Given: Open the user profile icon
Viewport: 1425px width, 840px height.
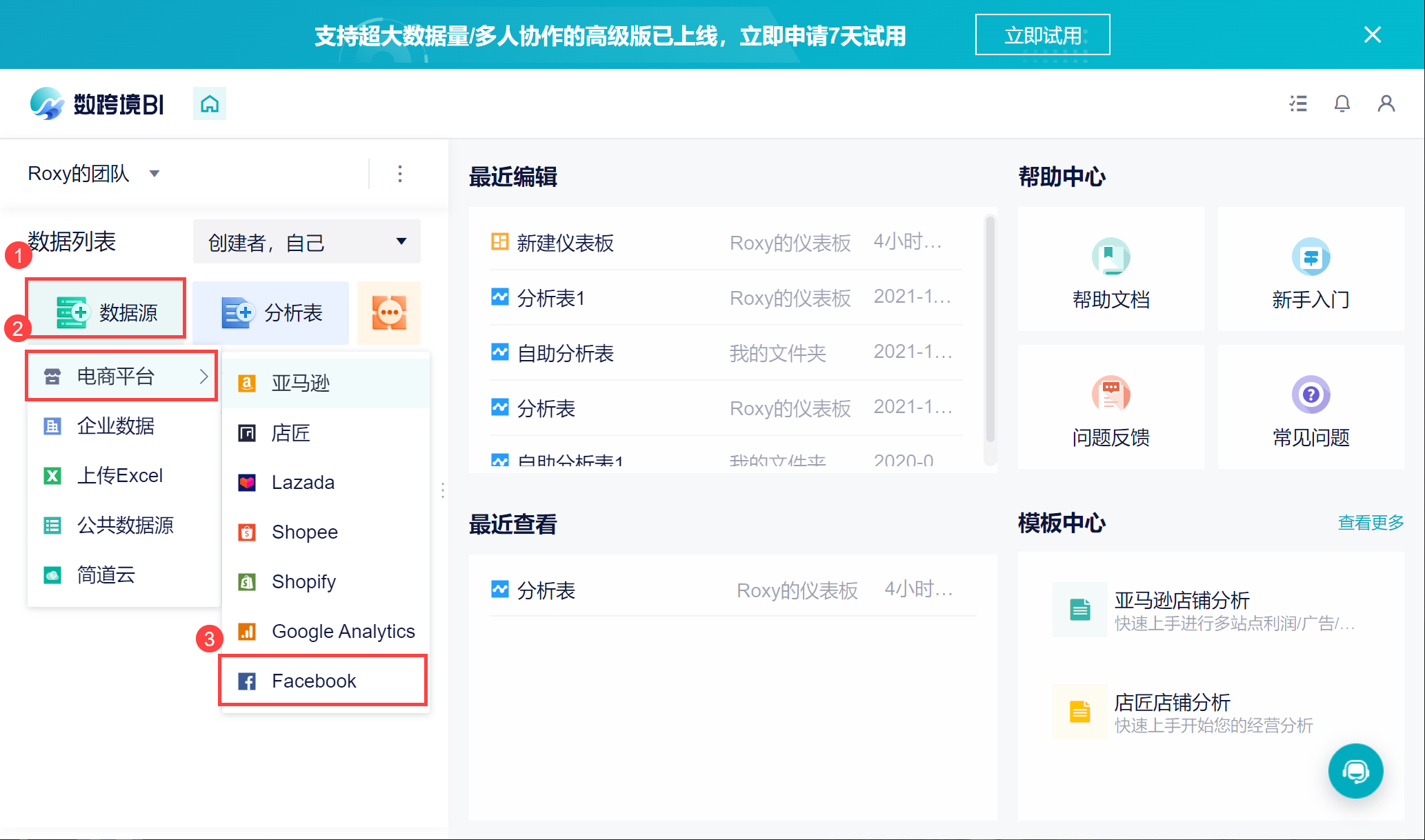Looking at the screenshot, I should (1386, 104).
